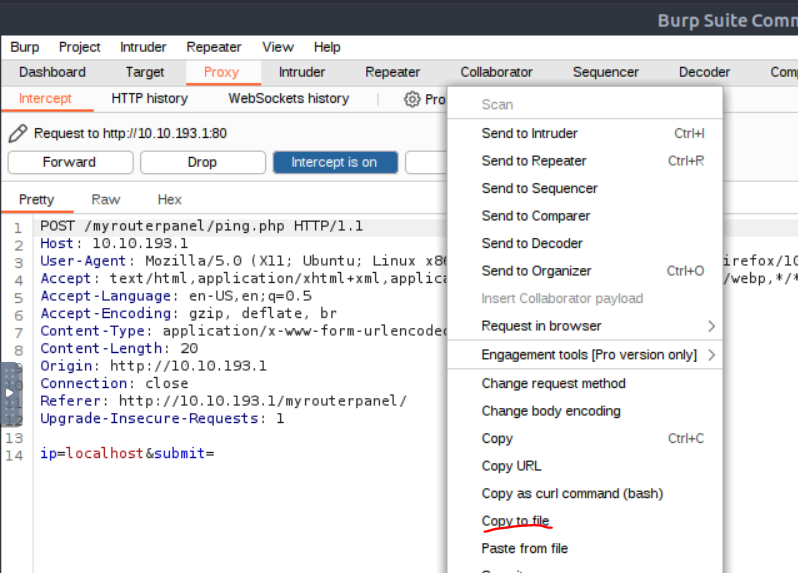Click the Referer header line

point(223,400)
